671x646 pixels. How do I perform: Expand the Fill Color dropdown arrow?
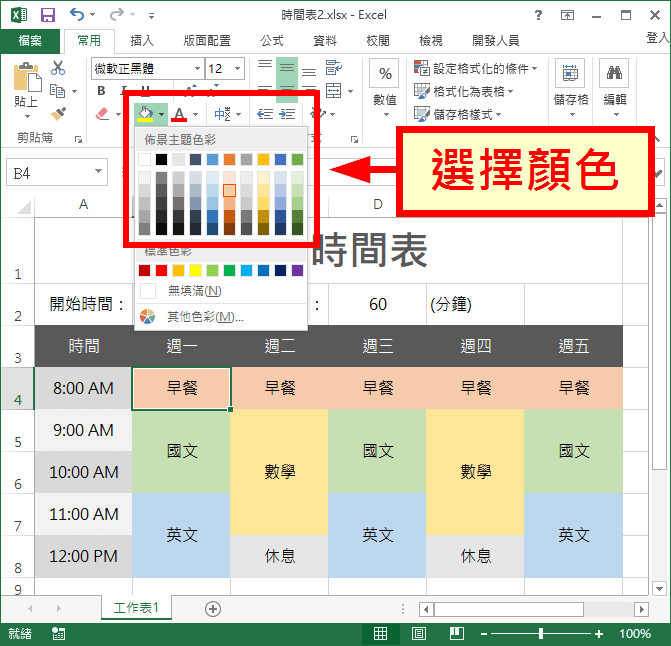click(x=161, y=114)
